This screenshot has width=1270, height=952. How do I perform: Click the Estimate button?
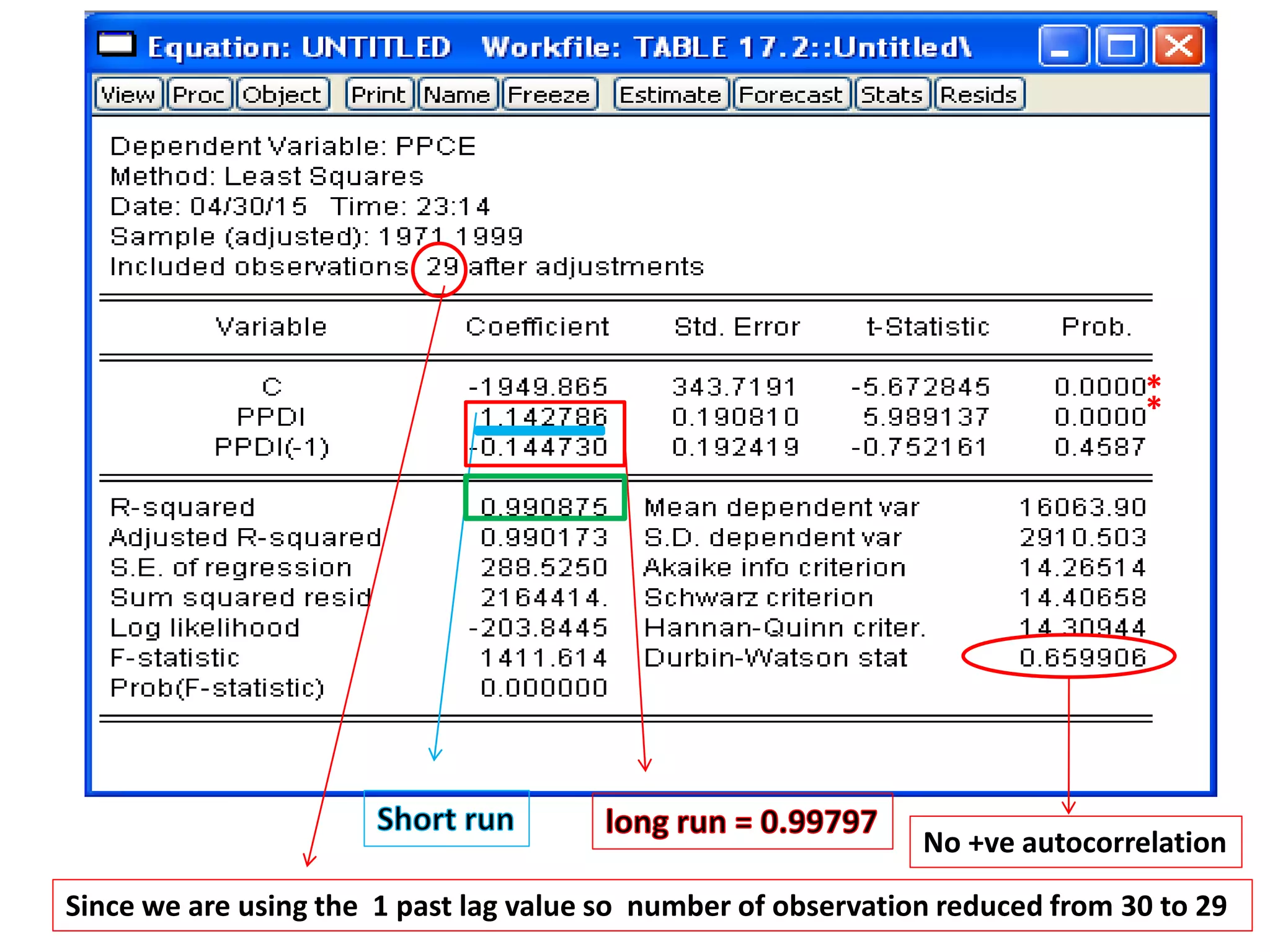[670, 95]
